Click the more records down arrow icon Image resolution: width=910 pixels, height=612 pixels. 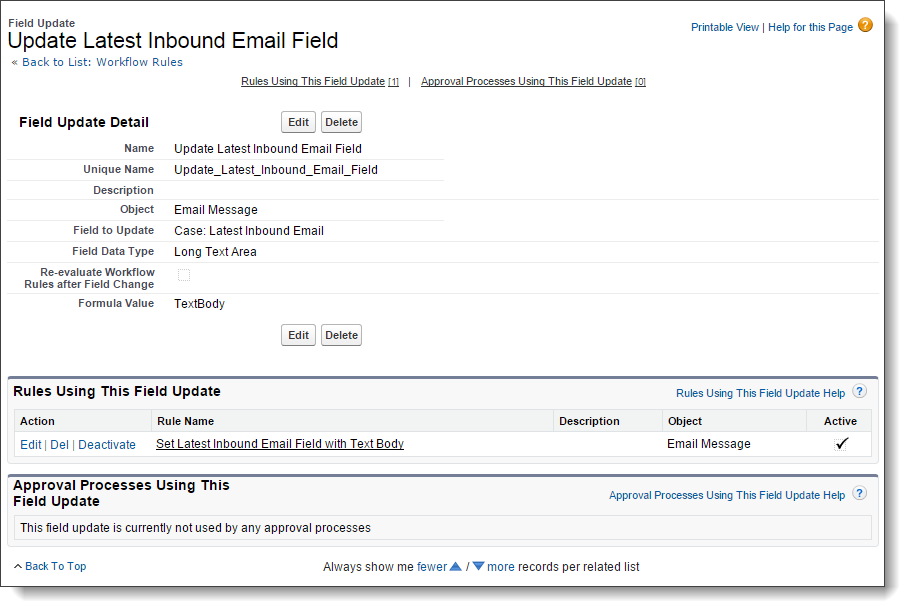[478, 566]
